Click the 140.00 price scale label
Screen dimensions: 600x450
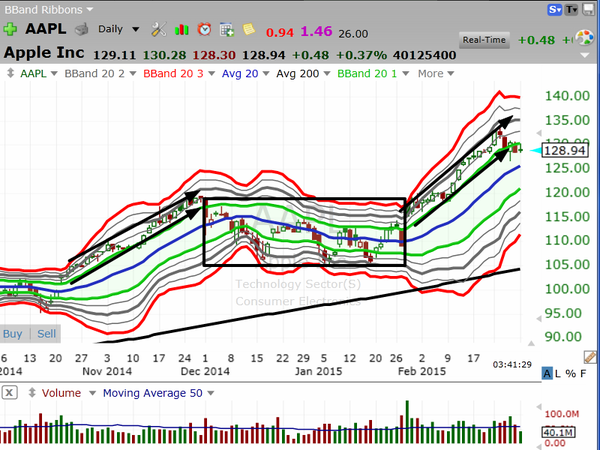tap(567, 96)
